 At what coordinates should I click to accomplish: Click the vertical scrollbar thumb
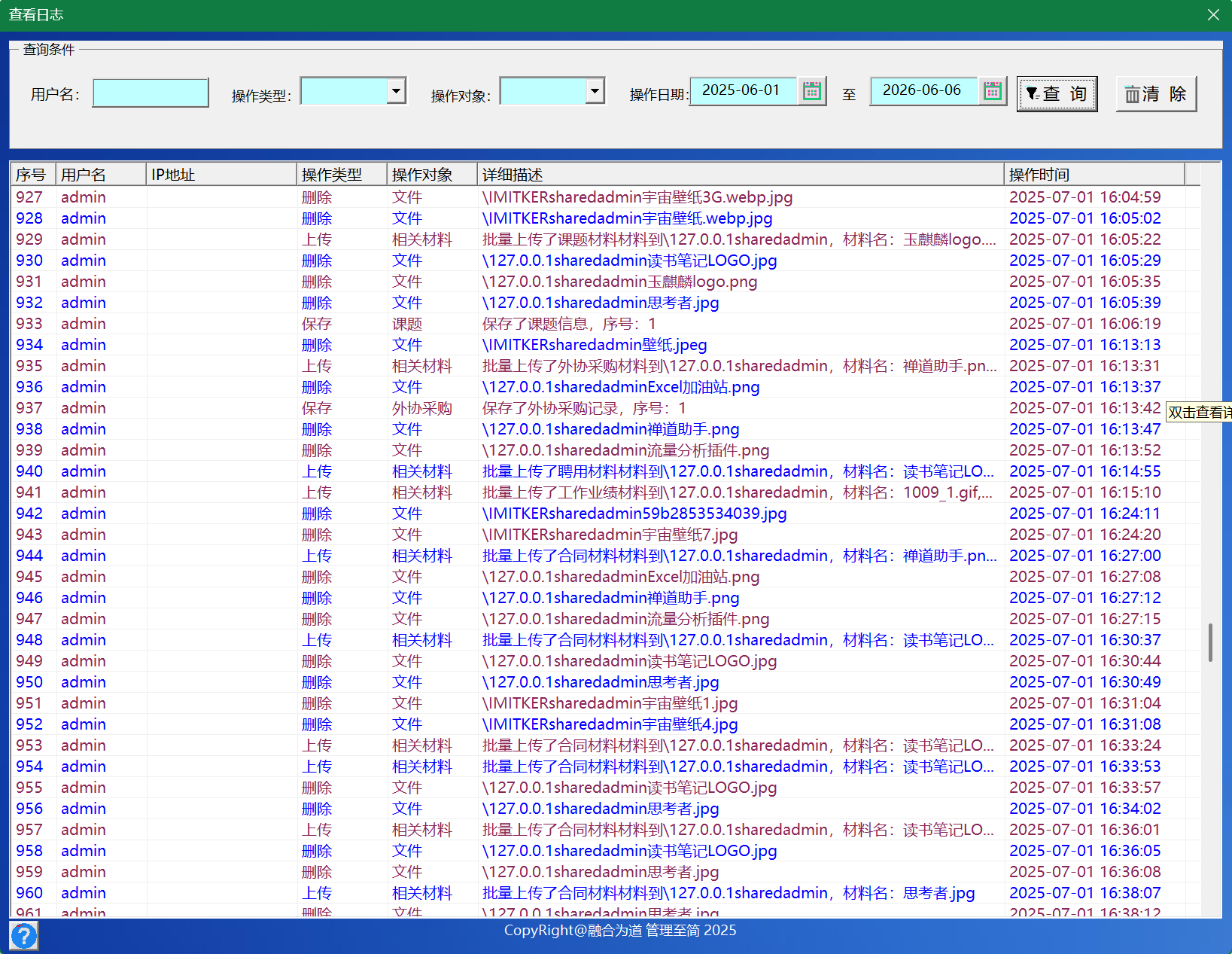pyautogui.click(x=1210, y=642)
